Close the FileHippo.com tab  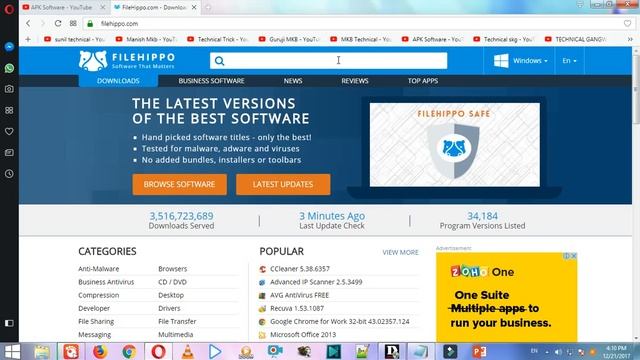(194, 7)
